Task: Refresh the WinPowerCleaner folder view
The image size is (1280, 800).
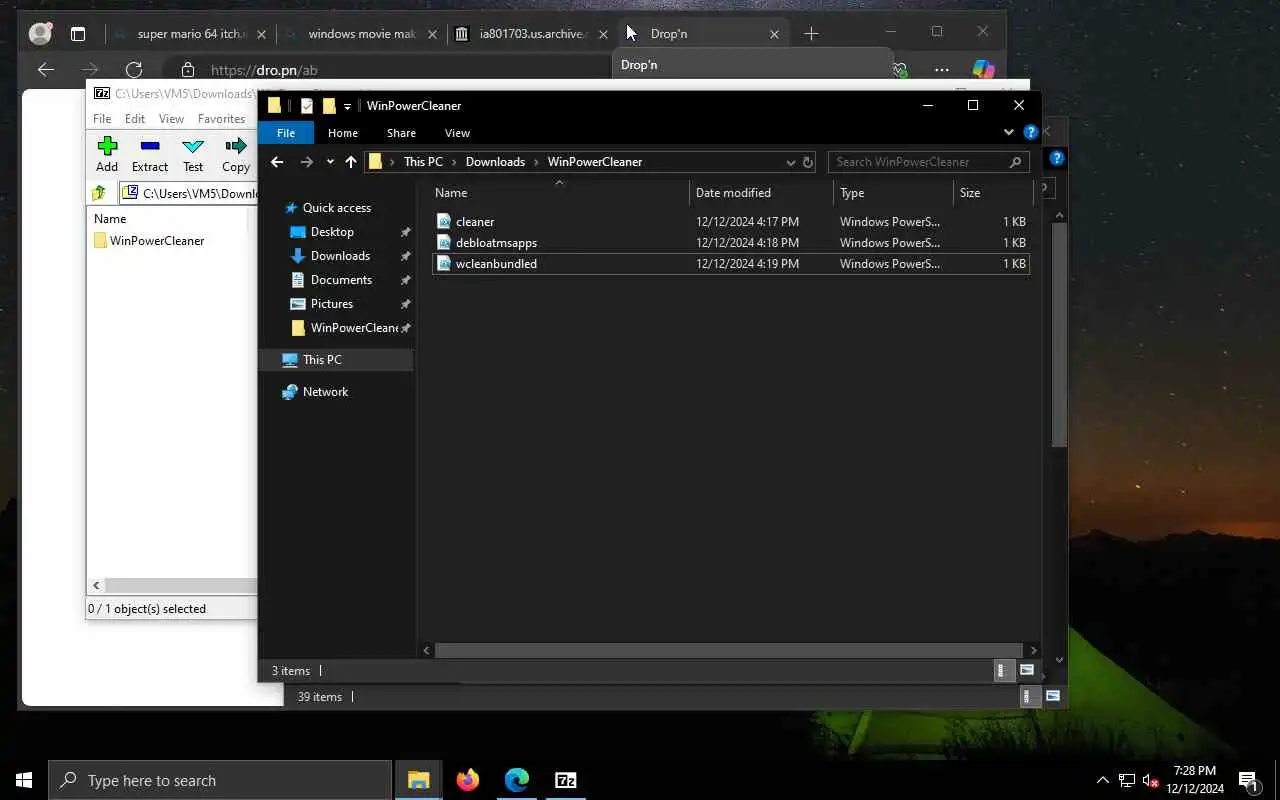Action: pos(808,162)
